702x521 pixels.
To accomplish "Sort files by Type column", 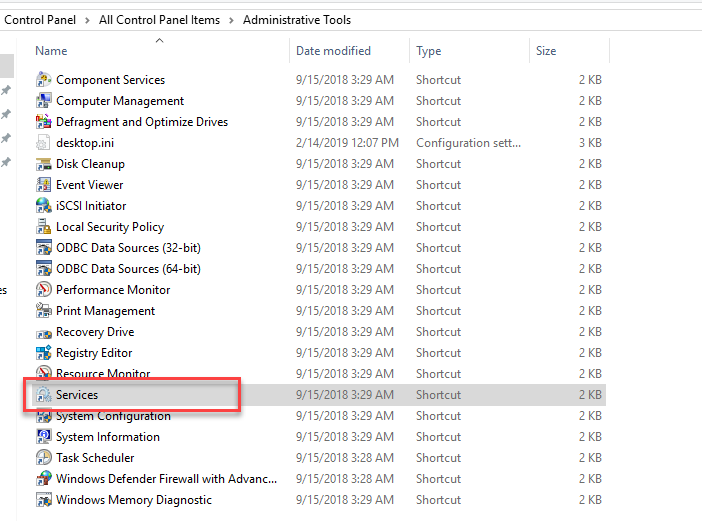I will (429, 51).
